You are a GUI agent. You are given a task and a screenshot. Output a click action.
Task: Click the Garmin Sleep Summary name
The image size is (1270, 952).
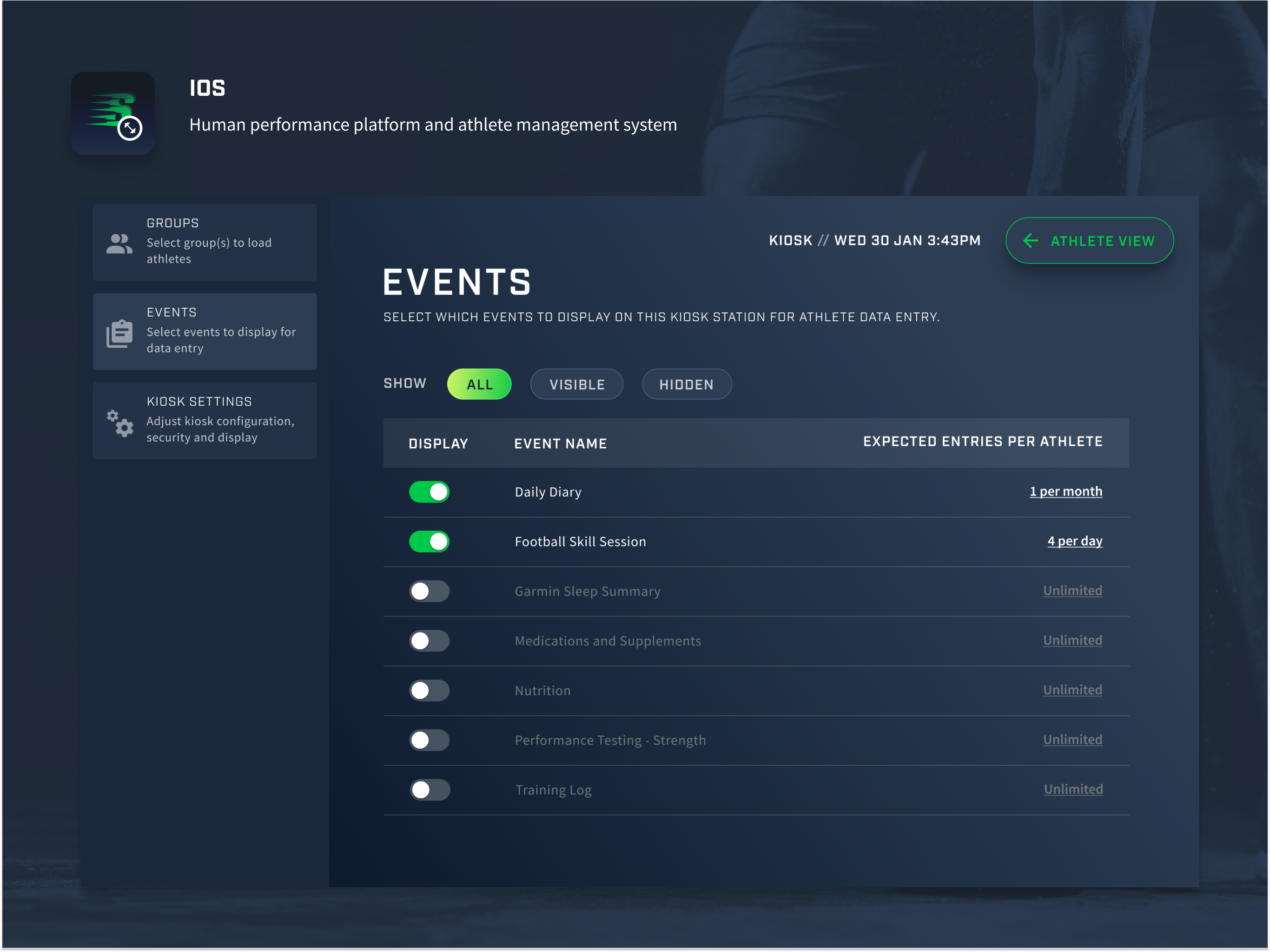(x=587, y=592)
